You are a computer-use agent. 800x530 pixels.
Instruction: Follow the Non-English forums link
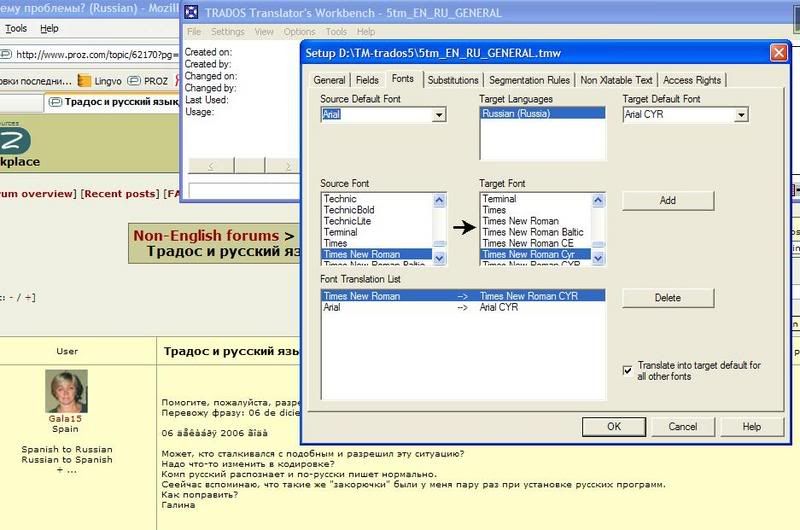point(206,236)
